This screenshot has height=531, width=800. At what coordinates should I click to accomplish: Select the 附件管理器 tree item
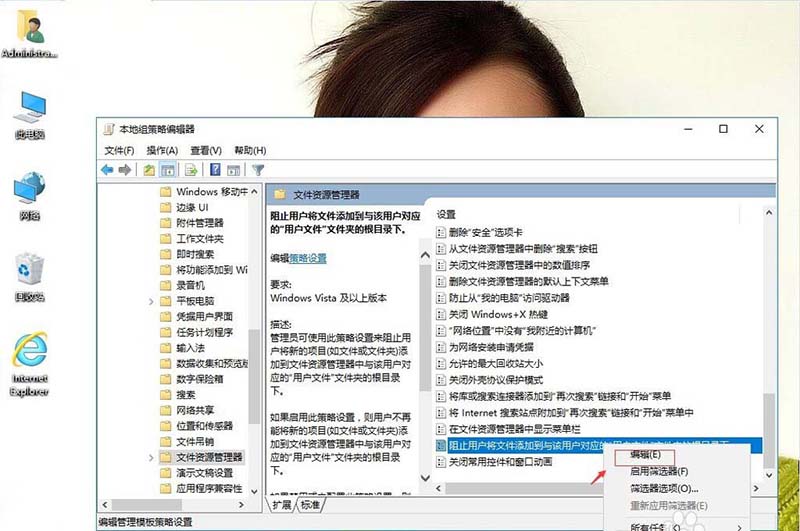point(200,223)
